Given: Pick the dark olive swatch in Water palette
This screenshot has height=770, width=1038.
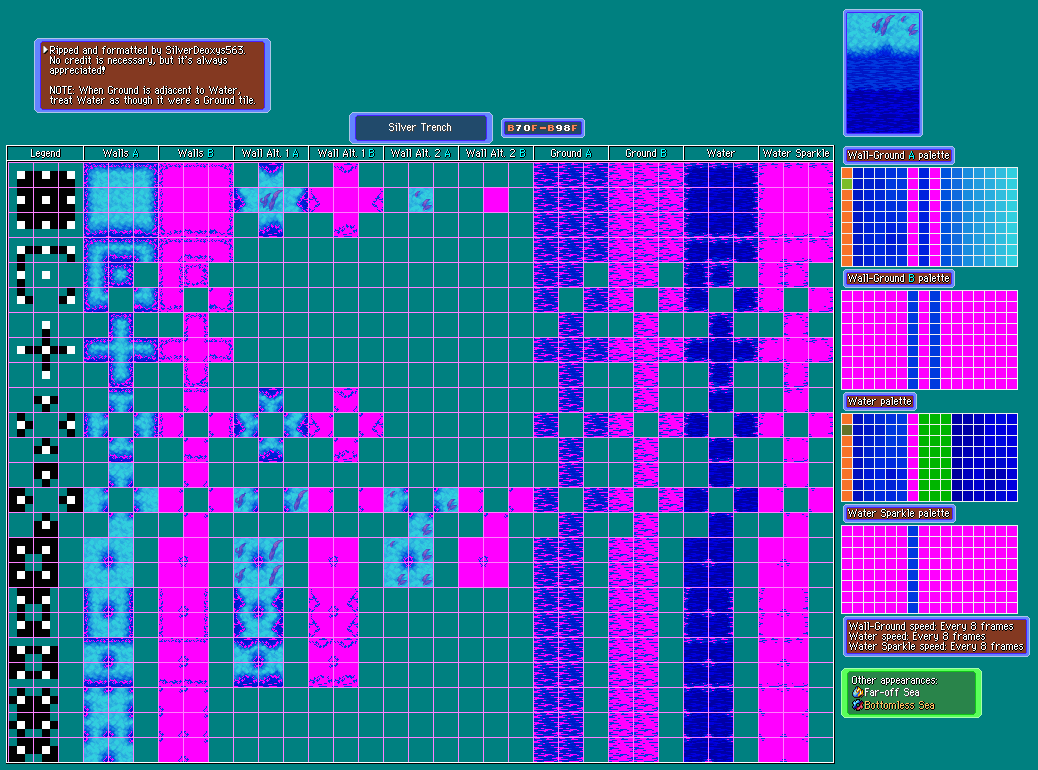Looking at the screenshot, I should click(x=847, y=430).
